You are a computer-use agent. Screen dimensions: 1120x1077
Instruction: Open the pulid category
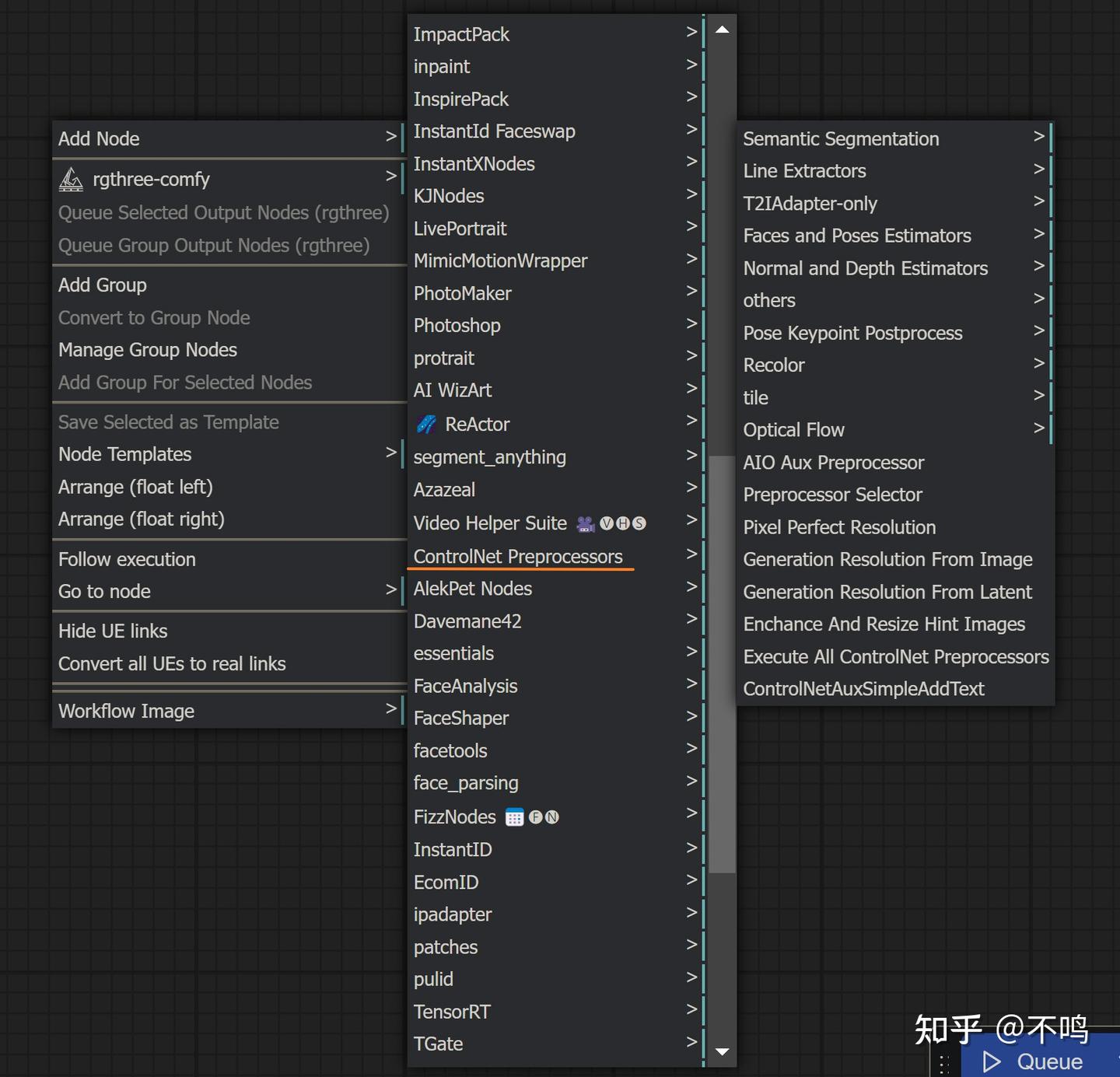[x=556, y=979]
